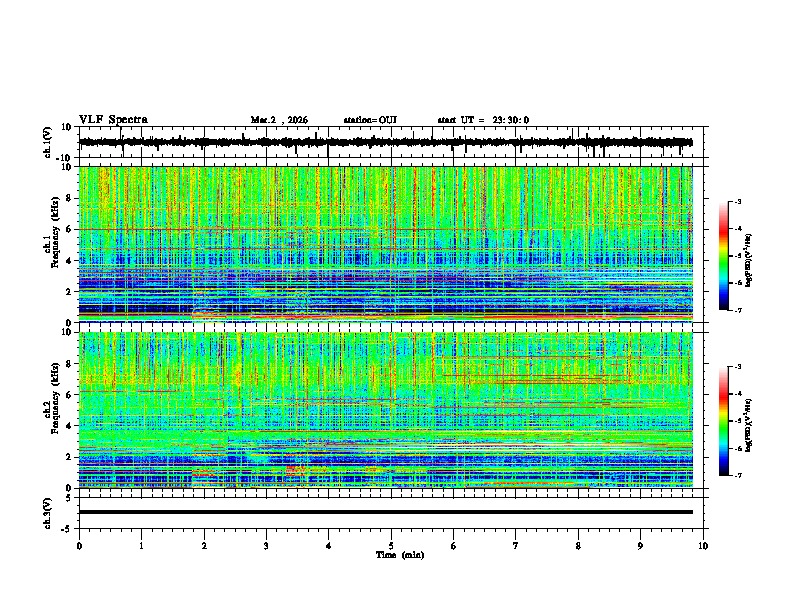Click the time axis tick label '2'
Viewport: 792px width, 612px height.
point(204,546)
